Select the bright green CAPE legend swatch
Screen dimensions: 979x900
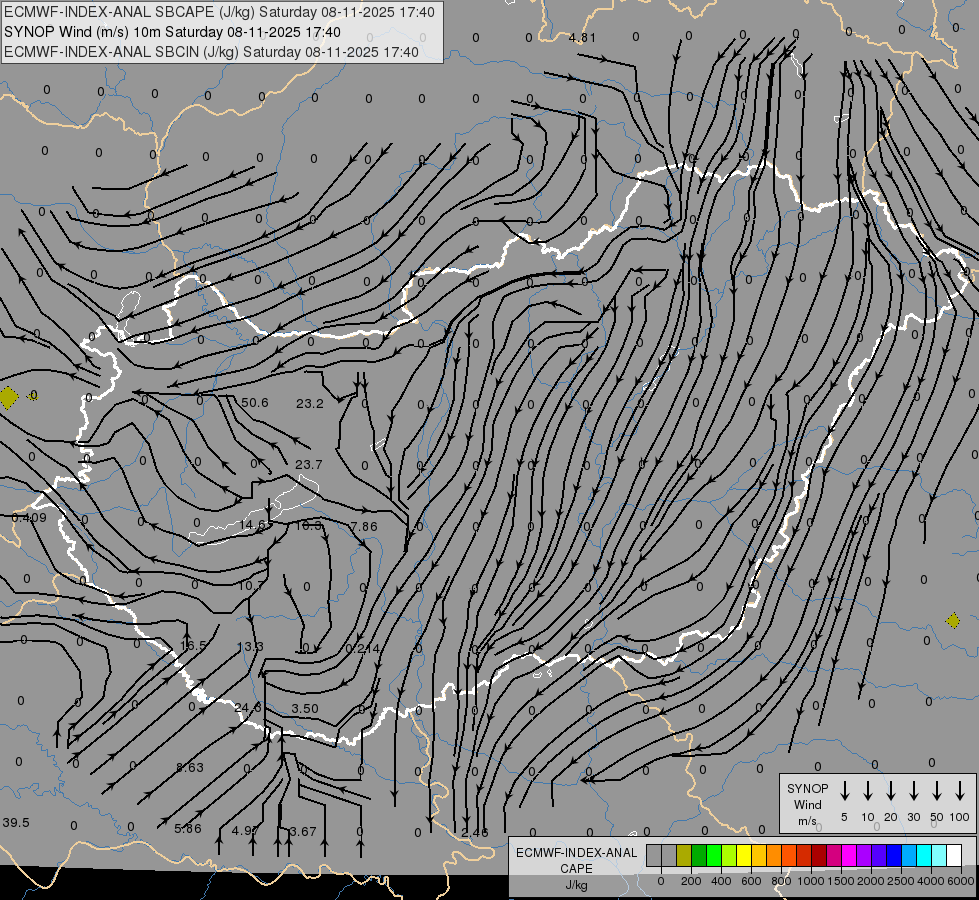pyautogui.click(x=714, y=855)
